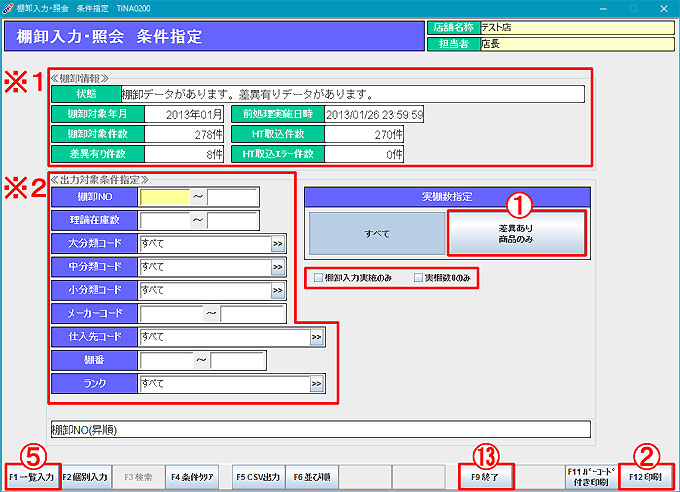This screenshot has width=680, height=492.
Task: Expand the 小分類コード selection list
Action: 278,291
